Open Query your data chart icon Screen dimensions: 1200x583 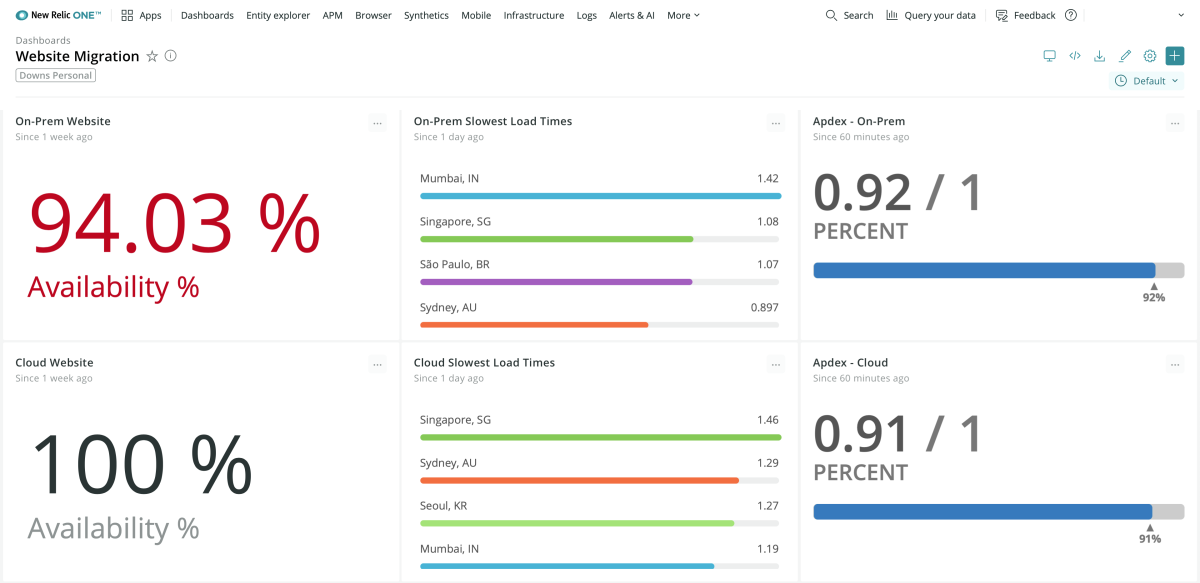point(892,15)
